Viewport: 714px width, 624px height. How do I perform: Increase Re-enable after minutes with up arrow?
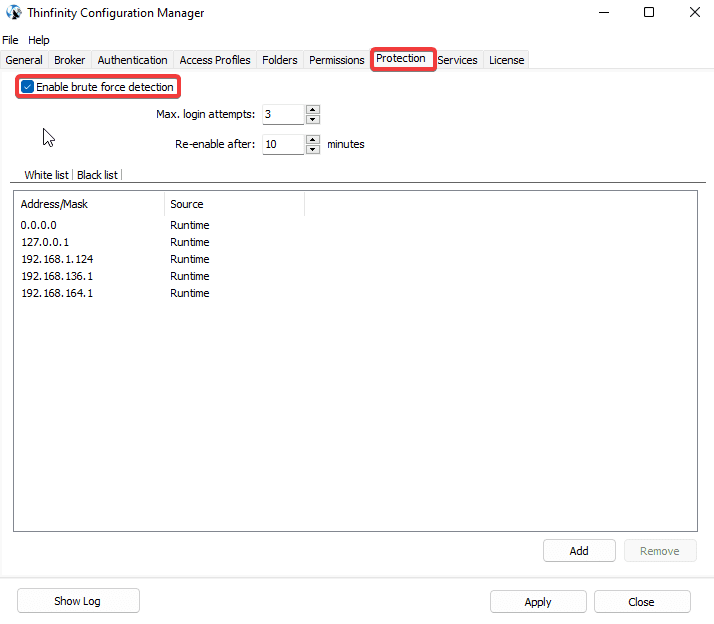[313, 139]
